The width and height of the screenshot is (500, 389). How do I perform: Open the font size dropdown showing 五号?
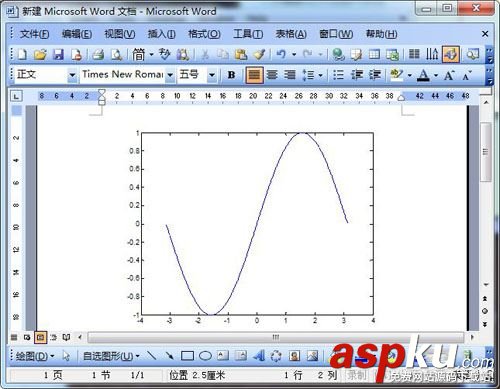coord(212,75)
